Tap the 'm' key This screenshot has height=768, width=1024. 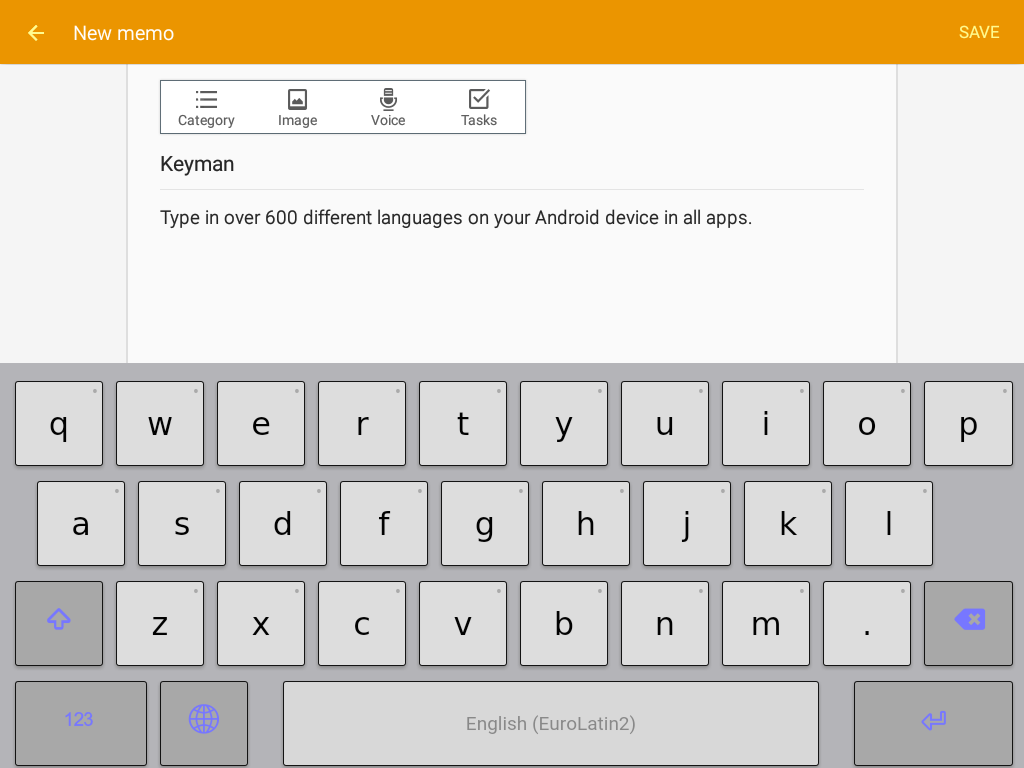pyautogui.click(x=766, y=623)
